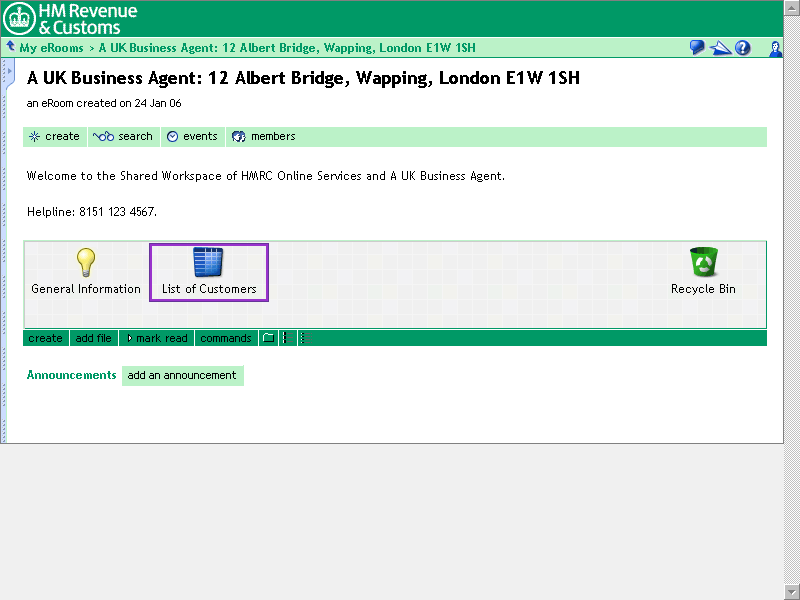
Task: Open the members item in the toolbar
Action: [264, 137]
